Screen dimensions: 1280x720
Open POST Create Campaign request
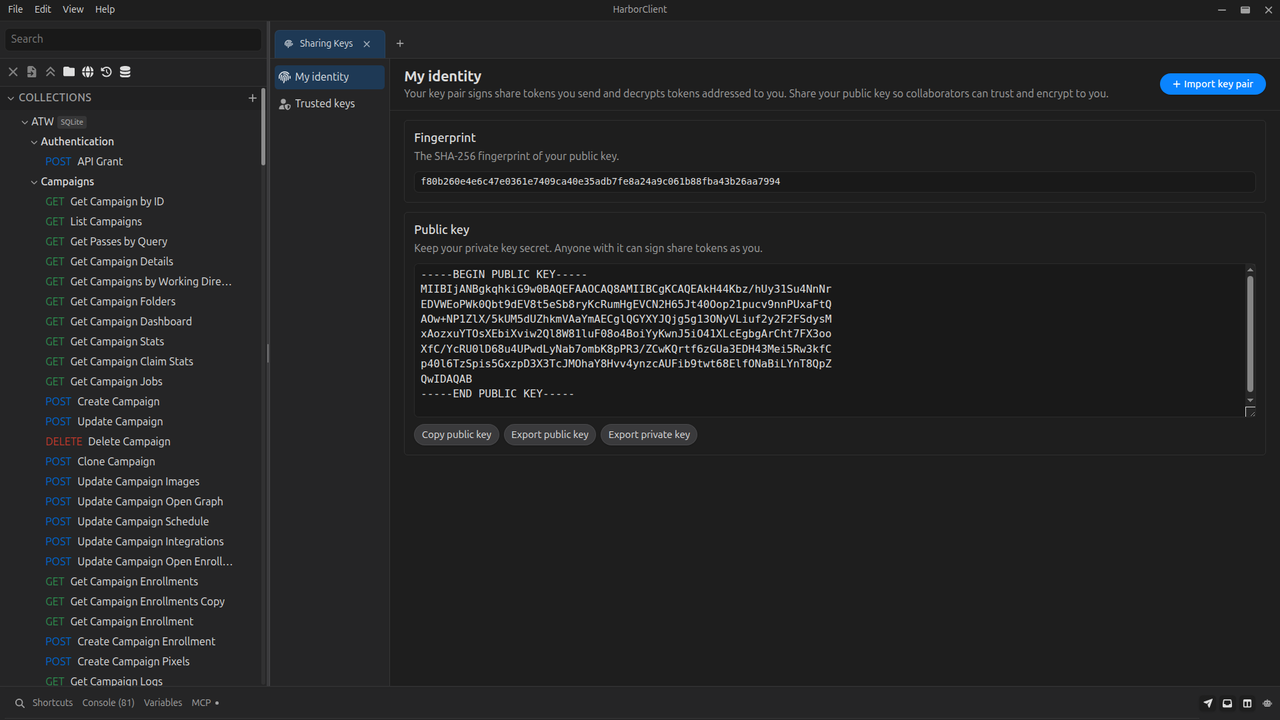coord(103,402)
